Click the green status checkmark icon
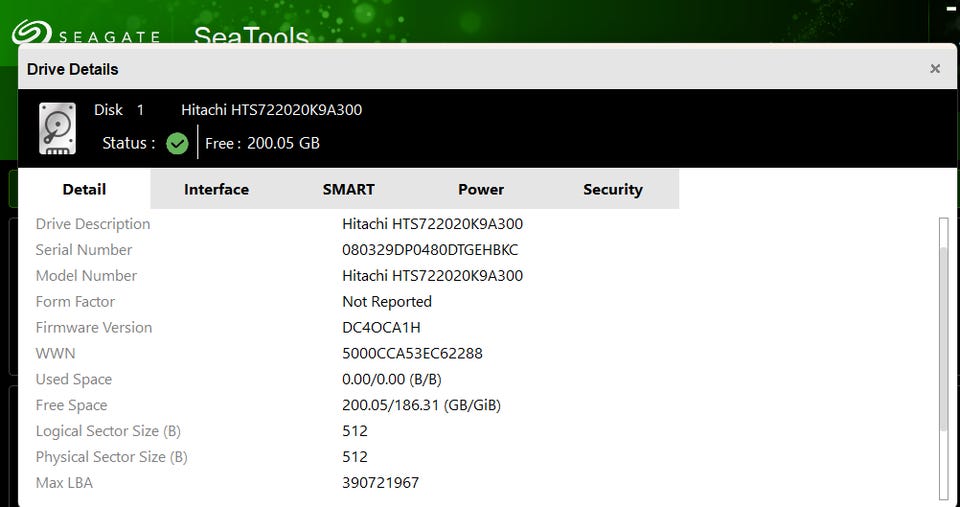The height and width of the screenshot is (507, 960). pyautogui.click(x=178, y=144)
